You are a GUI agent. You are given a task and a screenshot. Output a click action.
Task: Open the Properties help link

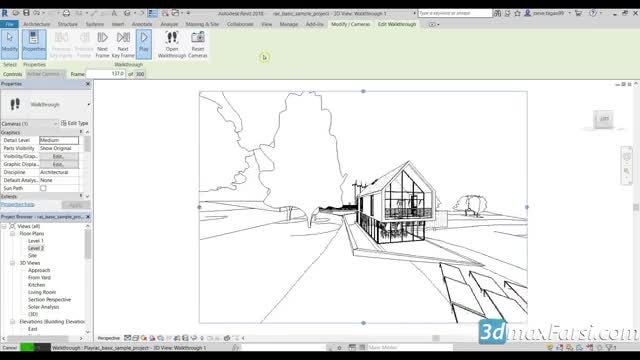coord(18,204)
